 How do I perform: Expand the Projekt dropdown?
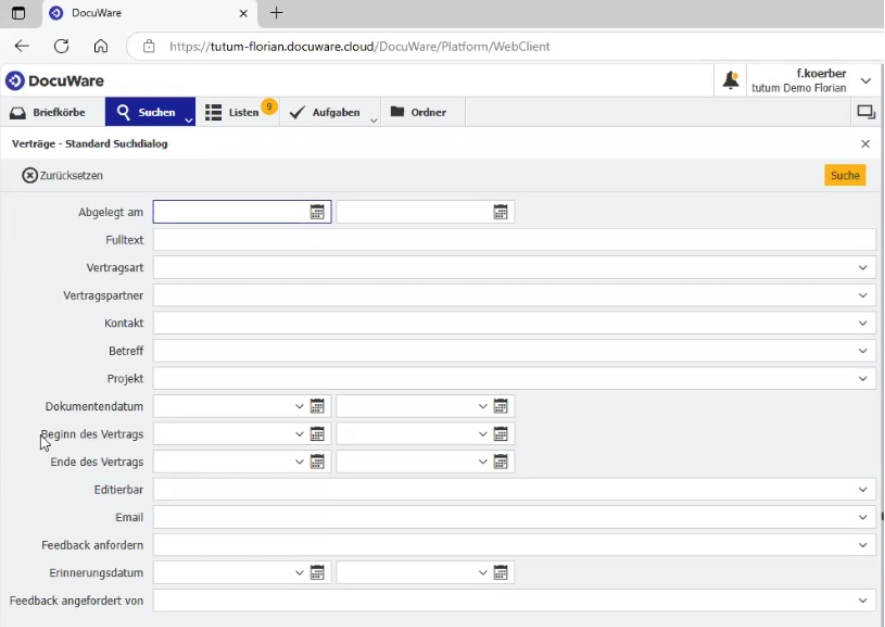click(x=862, y=379)
